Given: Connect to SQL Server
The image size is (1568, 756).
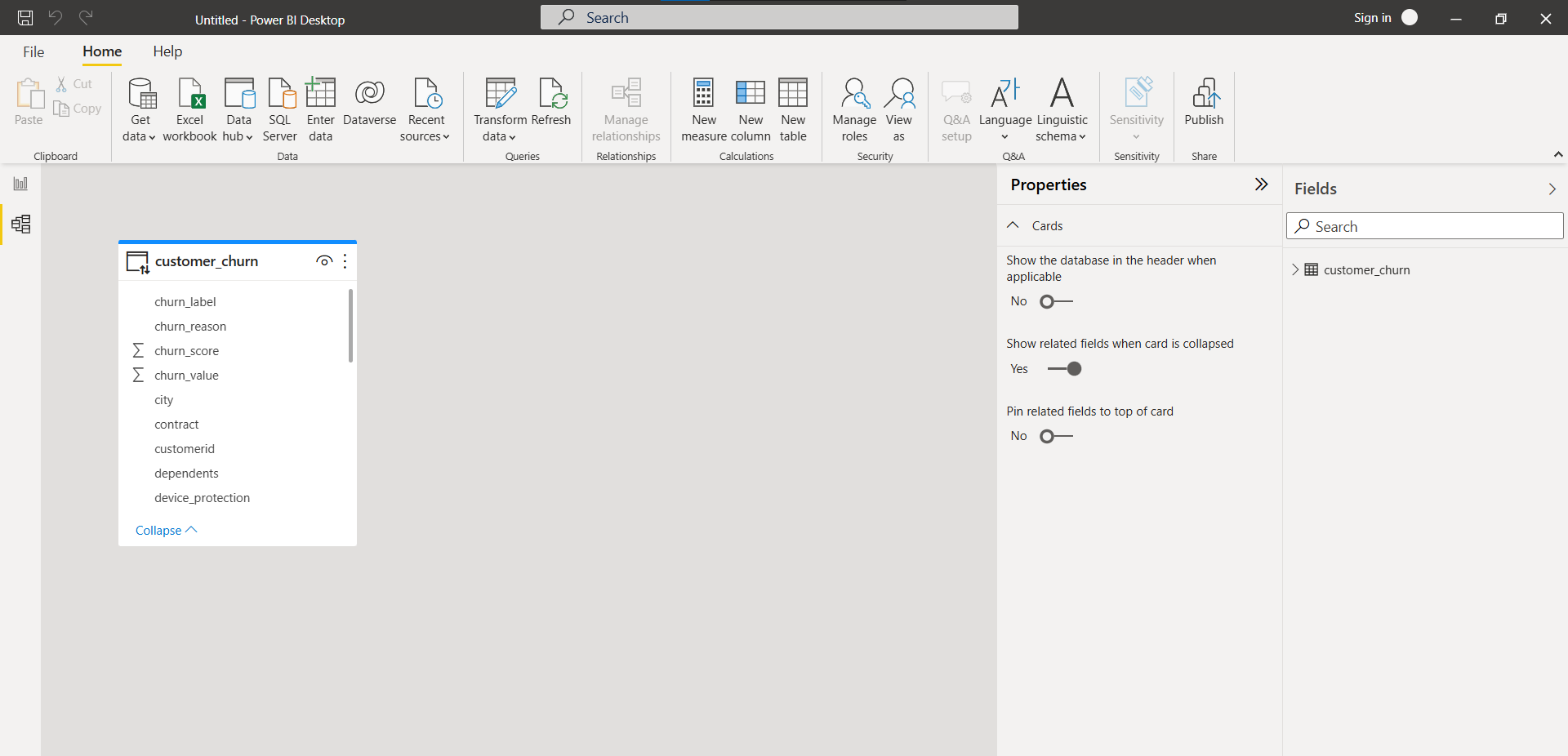Looking at the screenshot, I should click(280, 110).
